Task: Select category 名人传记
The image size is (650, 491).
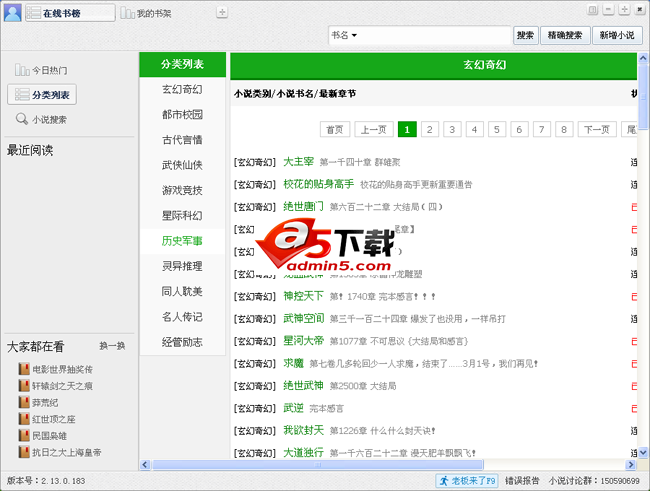Action: click(182, 317)
